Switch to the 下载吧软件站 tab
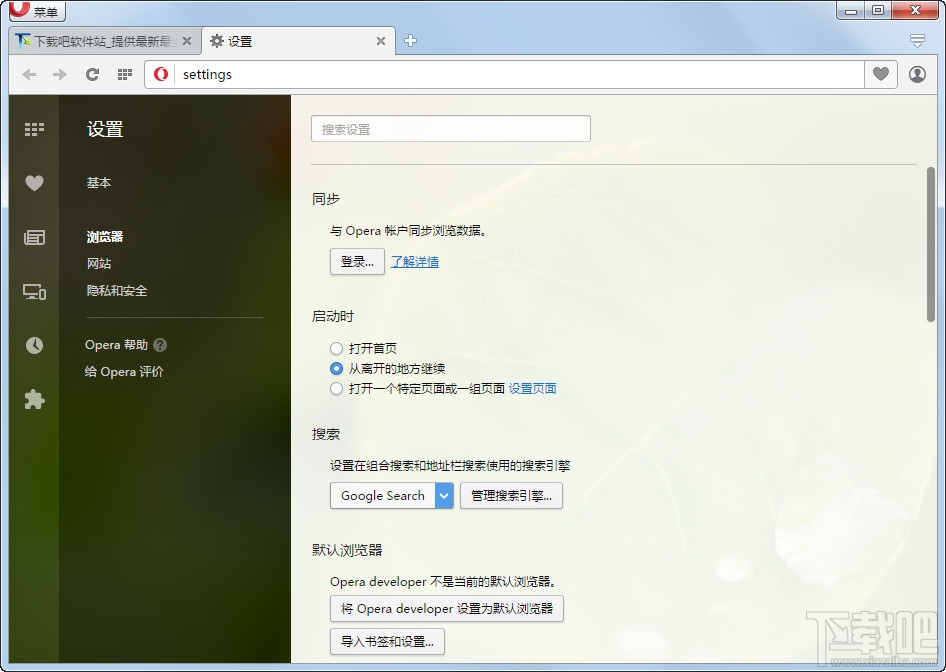This screenshot has width=946, height=672. coord(100,41)
